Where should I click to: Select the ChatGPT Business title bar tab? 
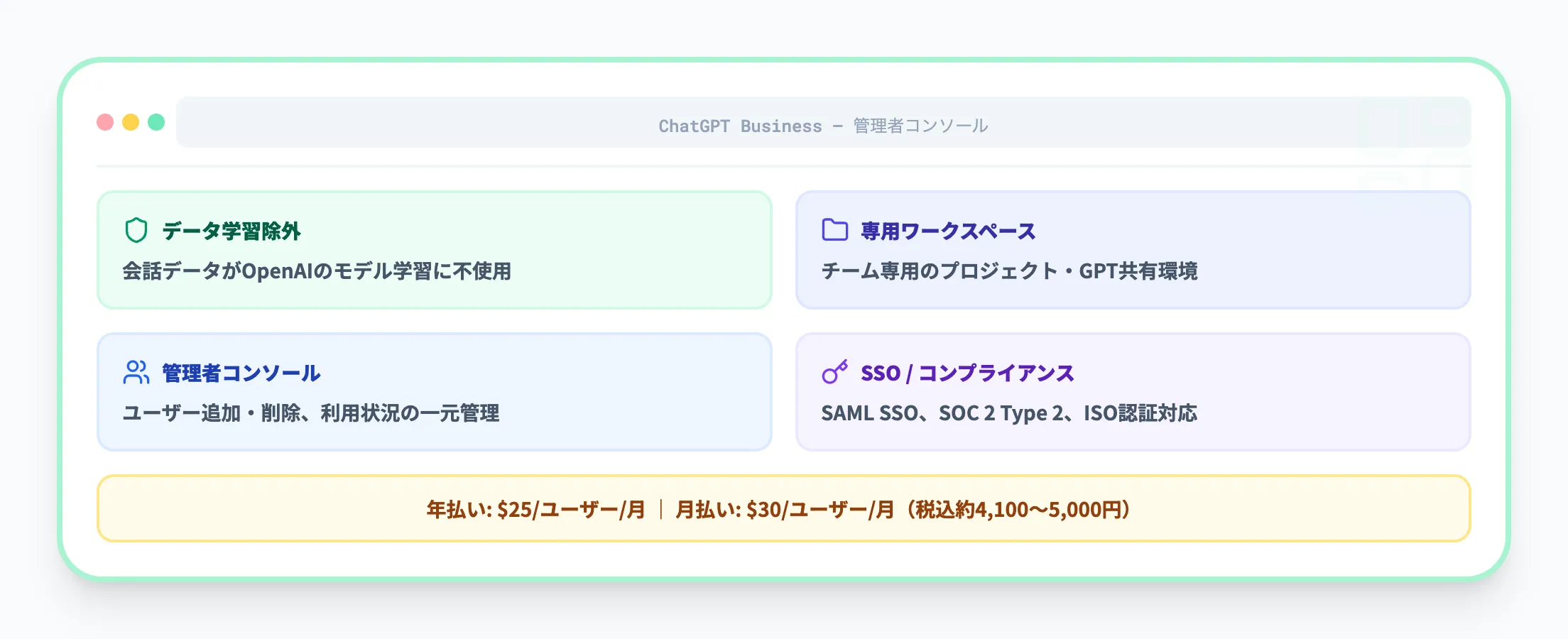pos(824,125)
